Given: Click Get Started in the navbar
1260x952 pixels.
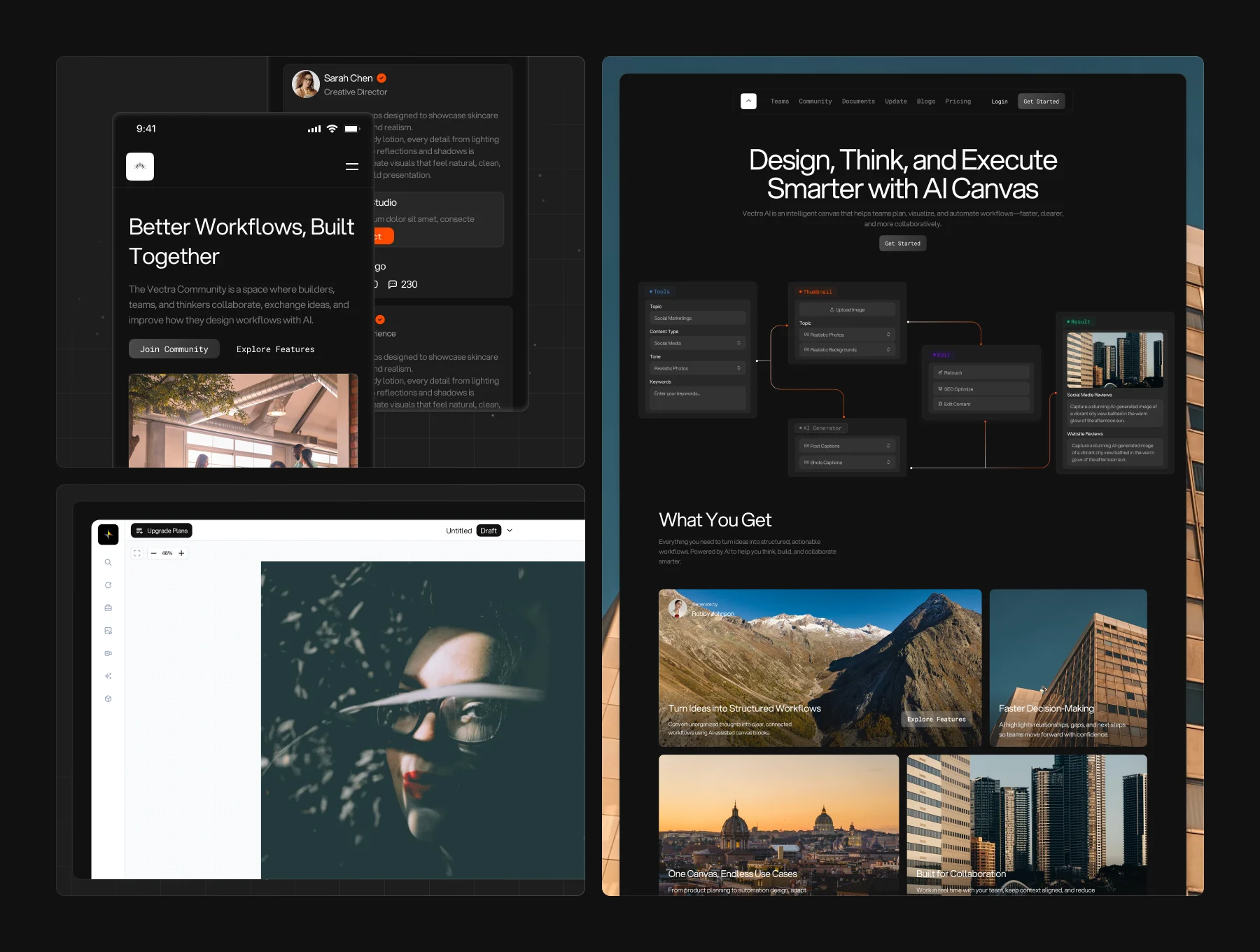Looking at the screenshot, I should pos(1041,101).
